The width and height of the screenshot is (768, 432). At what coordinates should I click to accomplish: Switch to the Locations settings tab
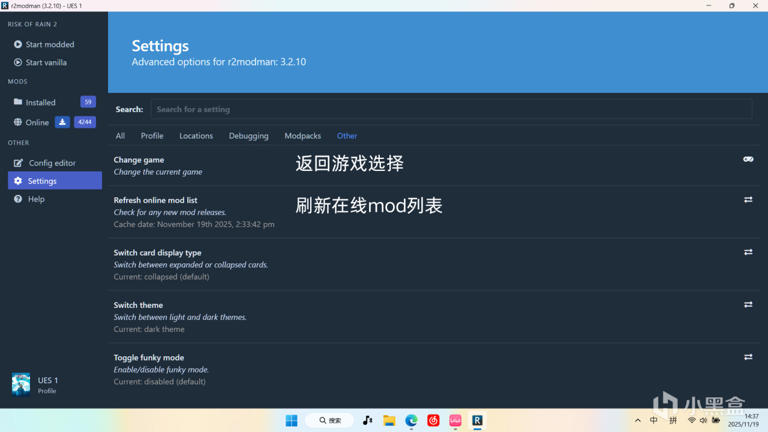click(196, 136)
